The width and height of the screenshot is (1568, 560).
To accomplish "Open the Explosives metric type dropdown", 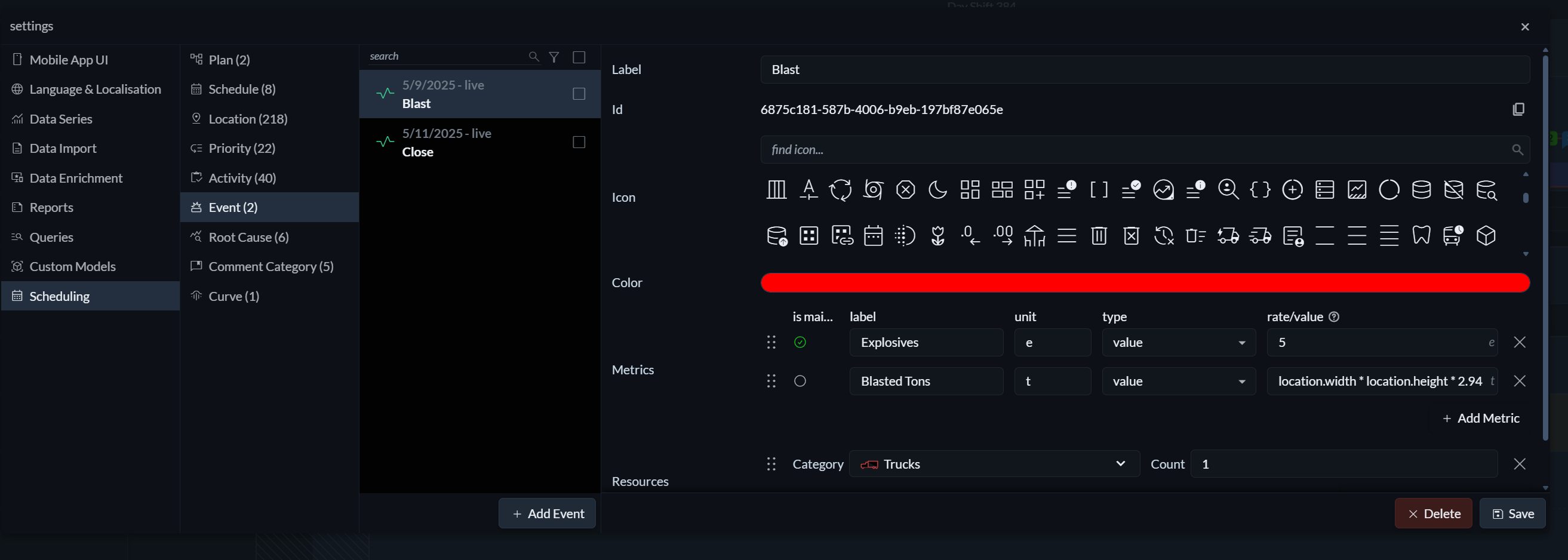I will [1179, 342].
